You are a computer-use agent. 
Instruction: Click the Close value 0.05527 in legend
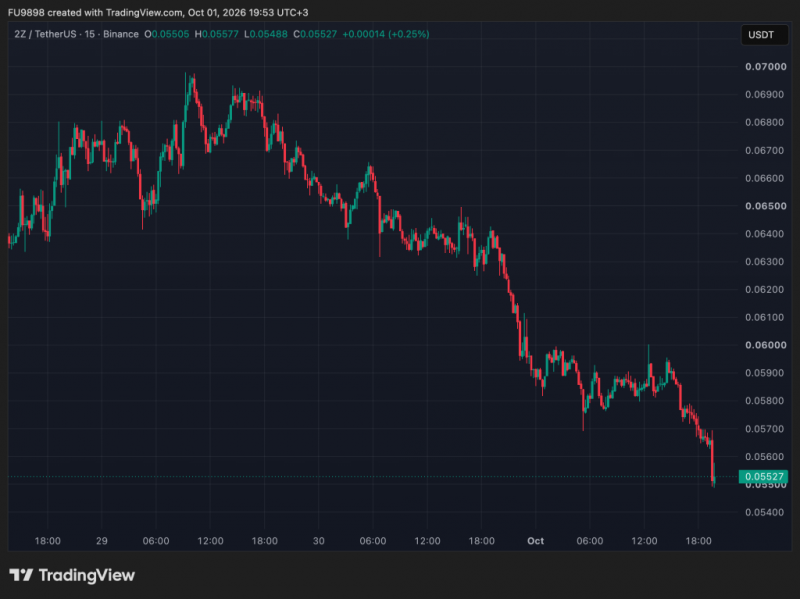point(318,34)
